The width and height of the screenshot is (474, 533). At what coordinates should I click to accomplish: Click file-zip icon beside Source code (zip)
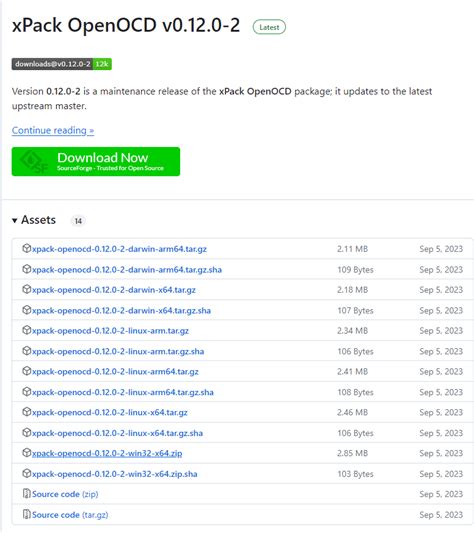[x=27, y=494]
